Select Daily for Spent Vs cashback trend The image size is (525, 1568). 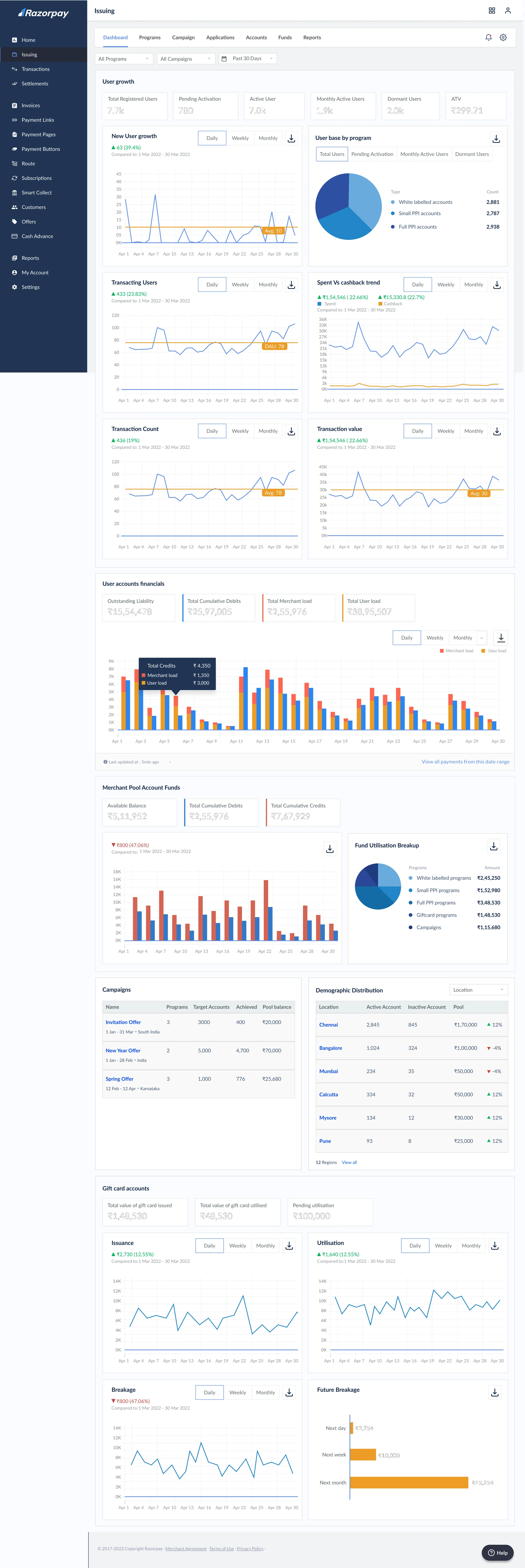pyautogui.click(x=418, y=285)
